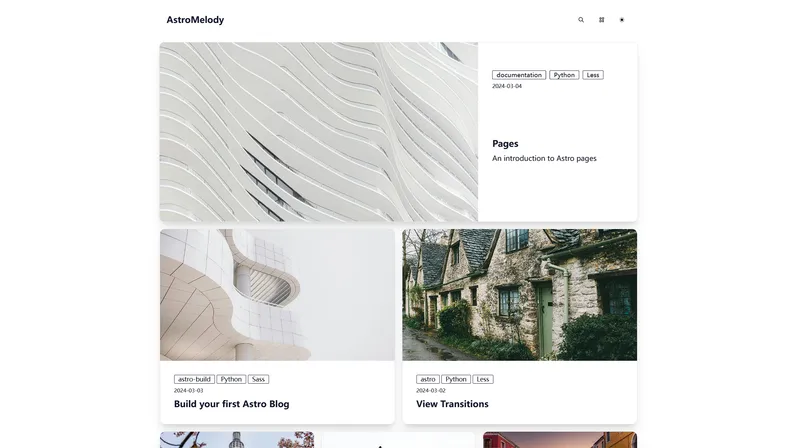Screen dimensions: 800x448
Task: Click 'Less' tag on View Transitions post
Action: [483, 379]
